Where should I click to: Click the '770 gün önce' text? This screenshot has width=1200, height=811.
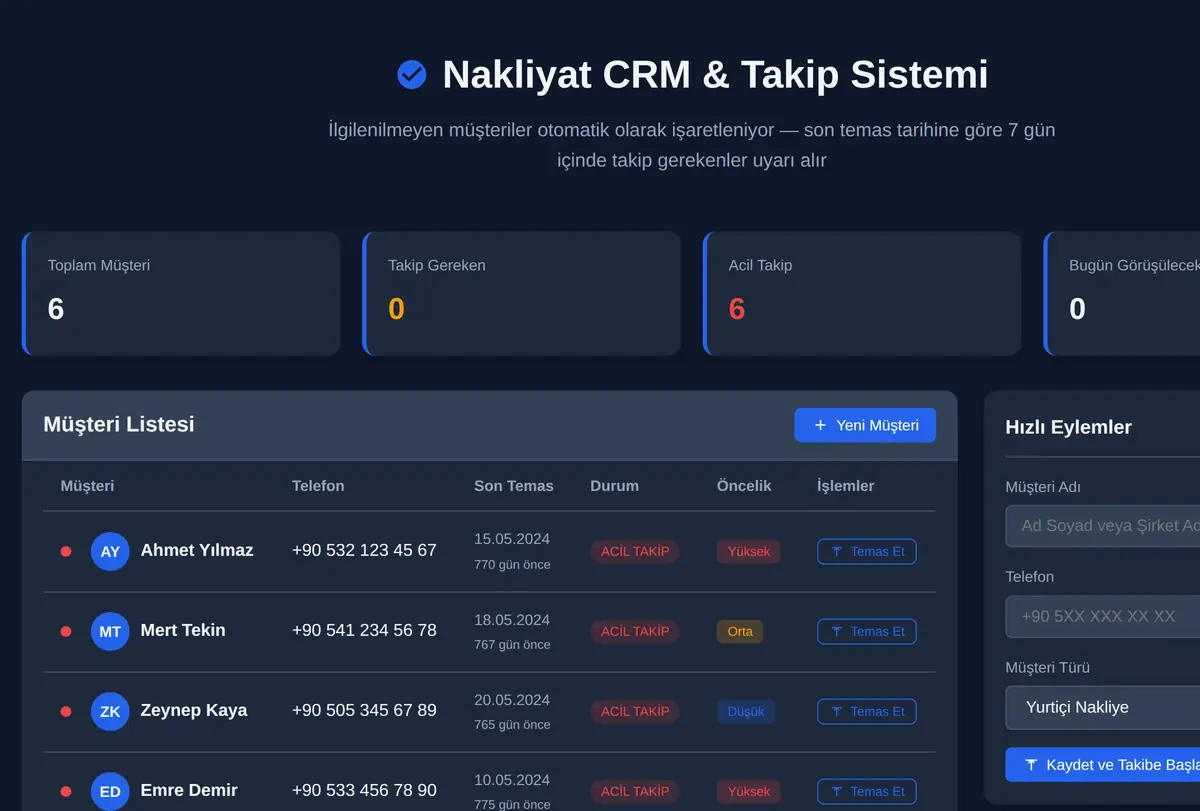click(512, 565)
